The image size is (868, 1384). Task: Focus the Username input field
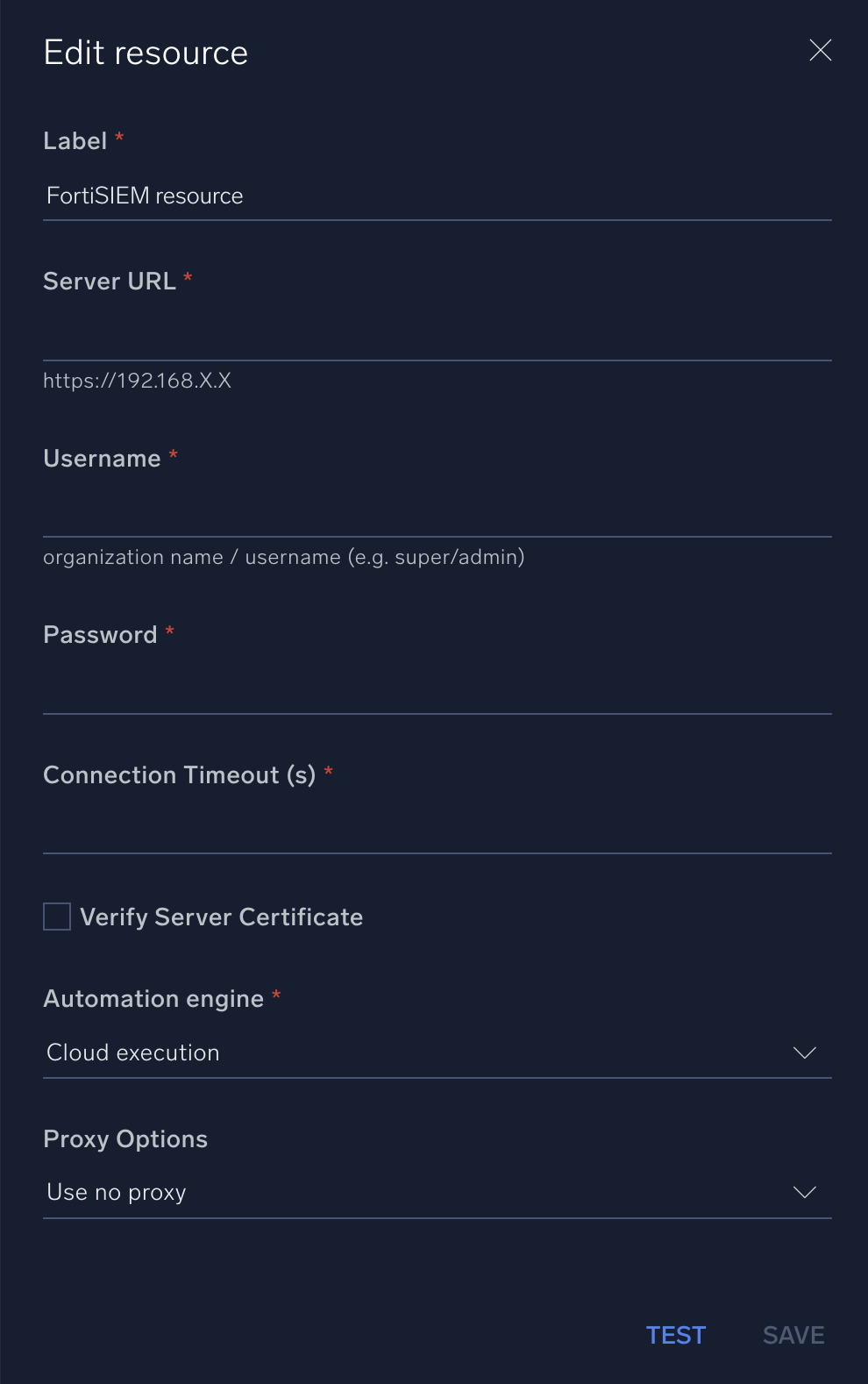437,512
